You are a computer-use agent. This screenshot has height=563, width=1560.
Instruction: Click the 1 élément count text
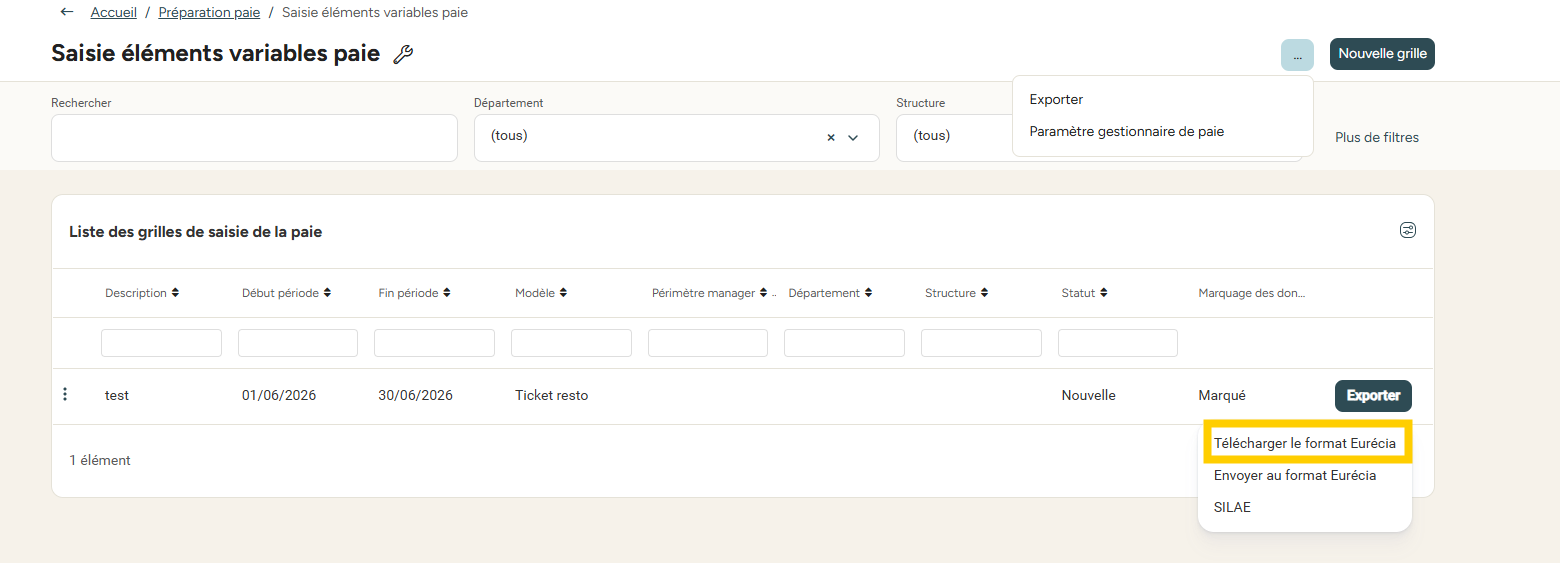100,460
